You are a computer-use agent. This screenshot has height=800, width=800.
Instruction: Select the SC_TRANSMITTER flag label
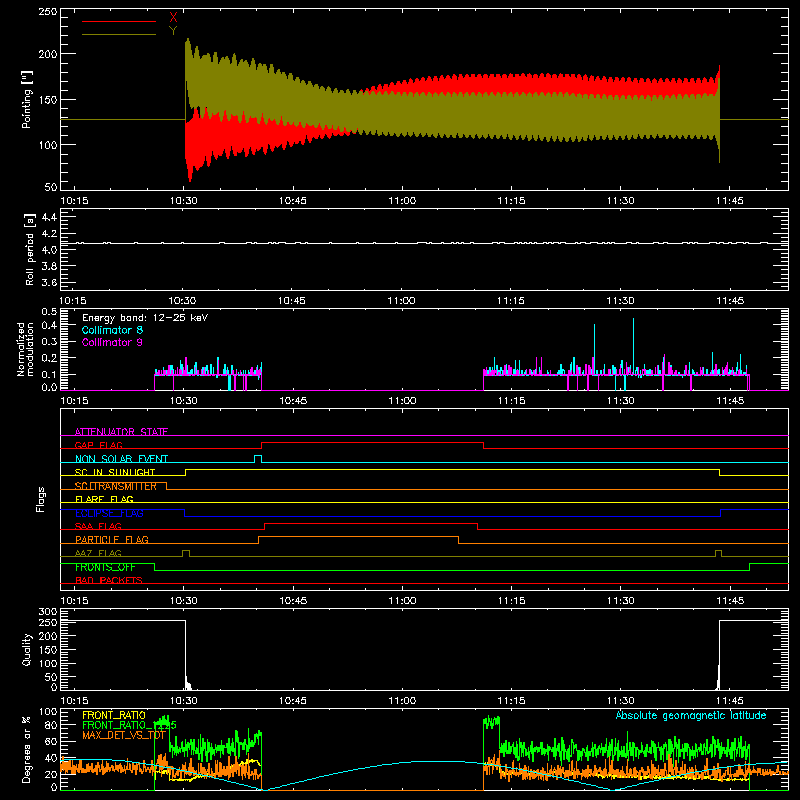pyautogui.click(x=116, y=486)
